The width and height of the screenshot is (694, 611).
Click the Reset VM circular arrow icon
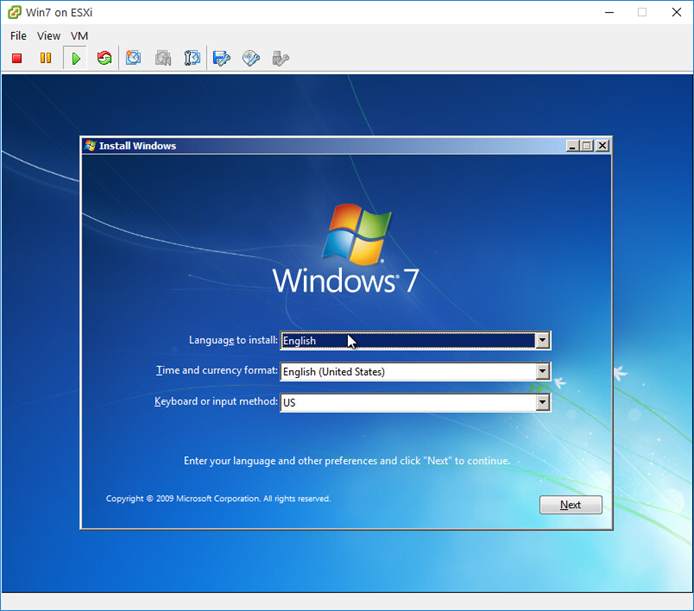[x=104, y=58]
